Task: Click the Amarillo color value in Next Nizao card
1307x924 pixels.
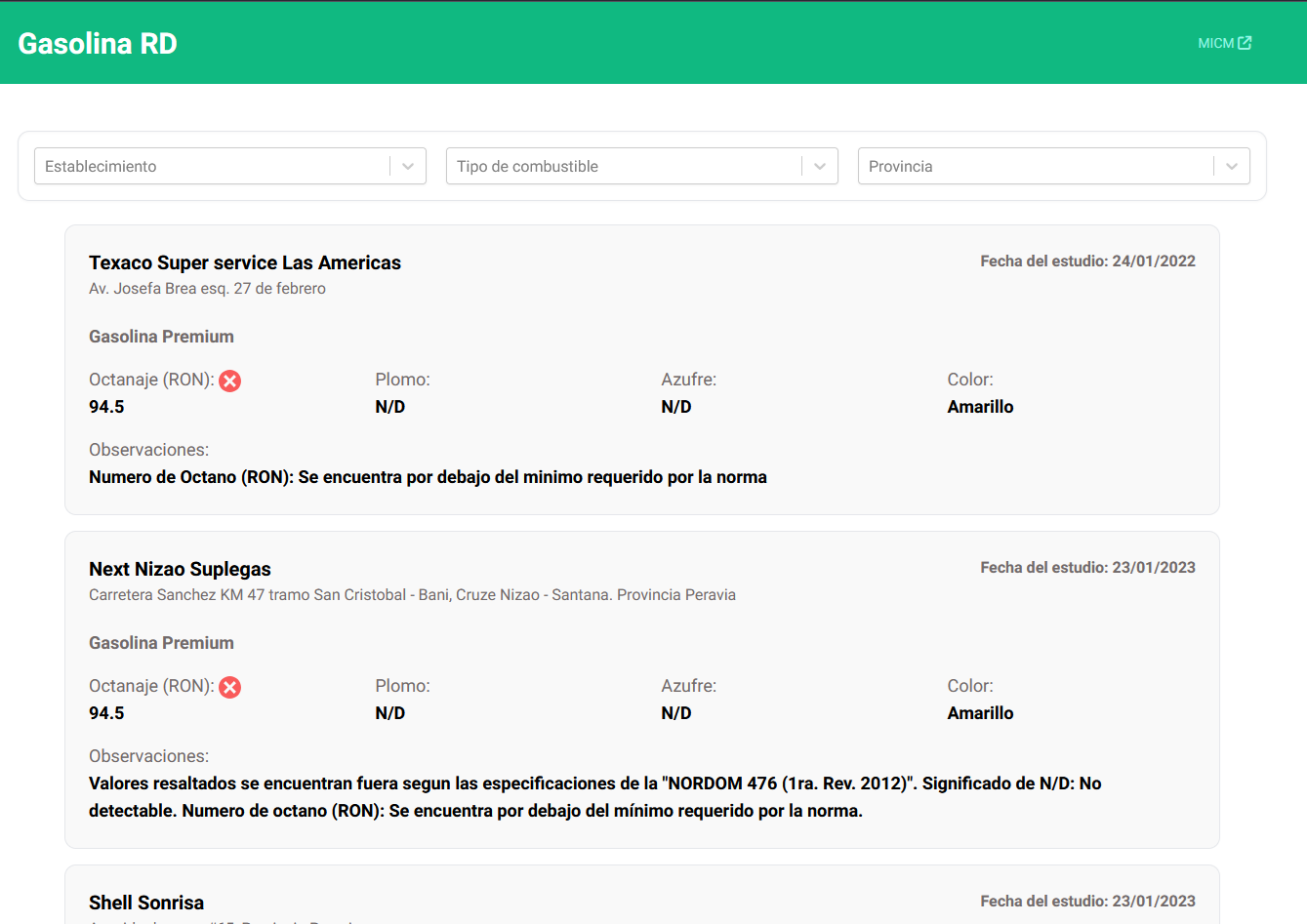Action: 980,713
